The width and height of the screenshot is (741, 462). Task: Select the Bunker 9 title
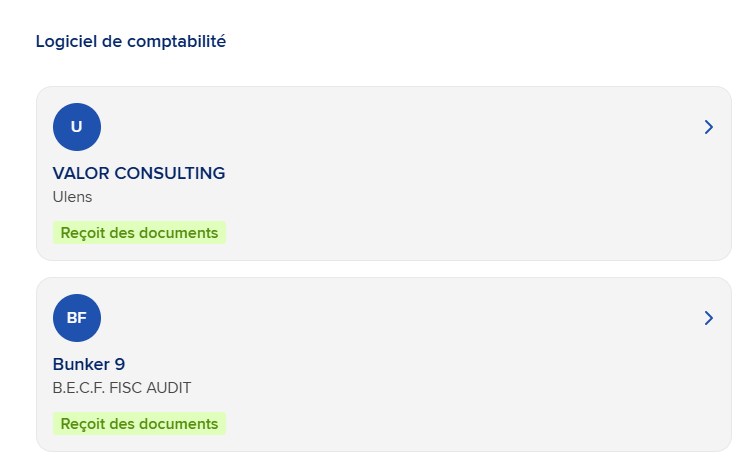[x=89, y=364]
